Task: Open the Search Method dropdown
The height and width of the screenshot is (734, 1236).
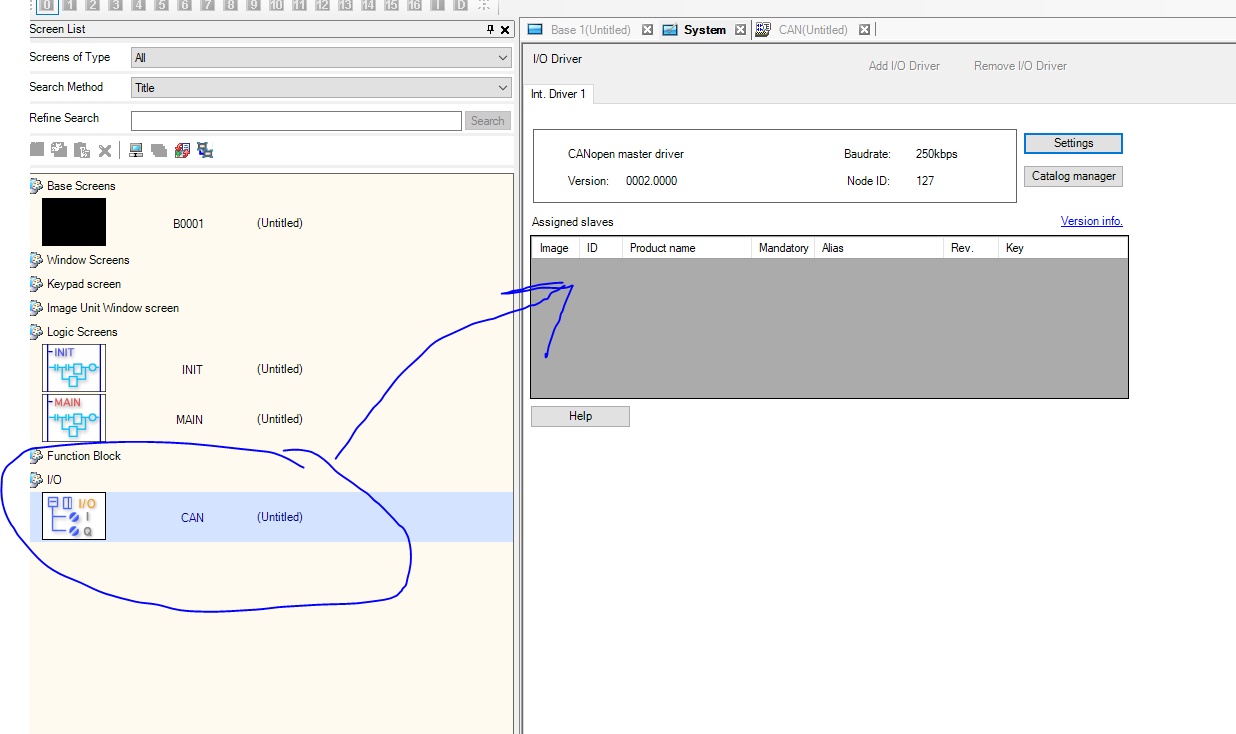Action: [x=321, y=88]
